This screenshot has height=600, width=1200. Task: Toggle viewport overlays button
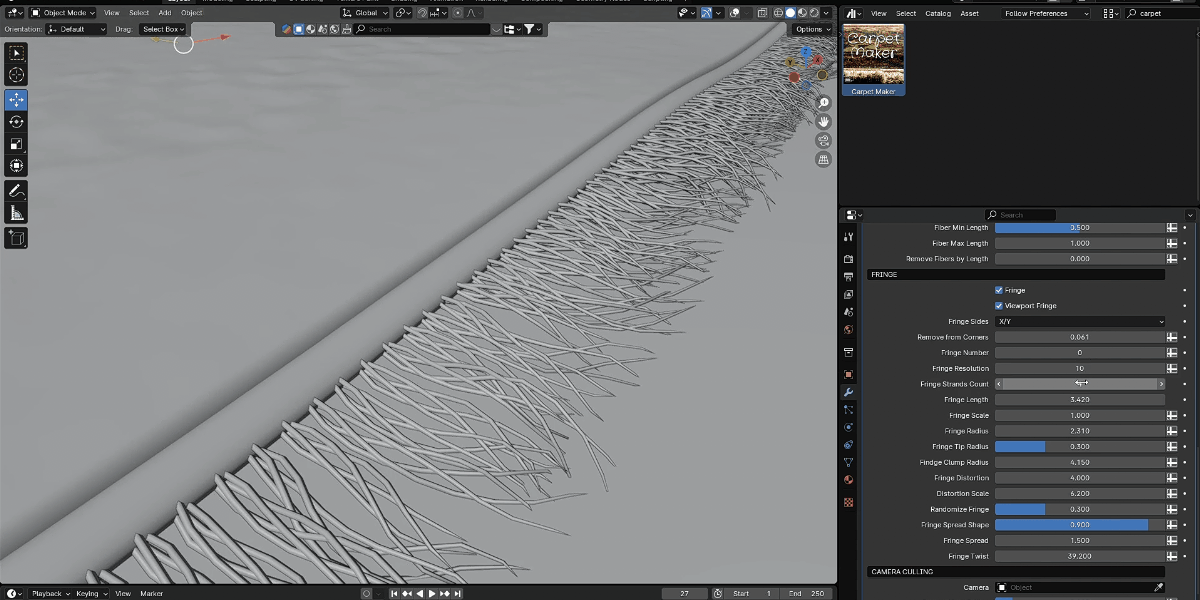tap(733, 13)
